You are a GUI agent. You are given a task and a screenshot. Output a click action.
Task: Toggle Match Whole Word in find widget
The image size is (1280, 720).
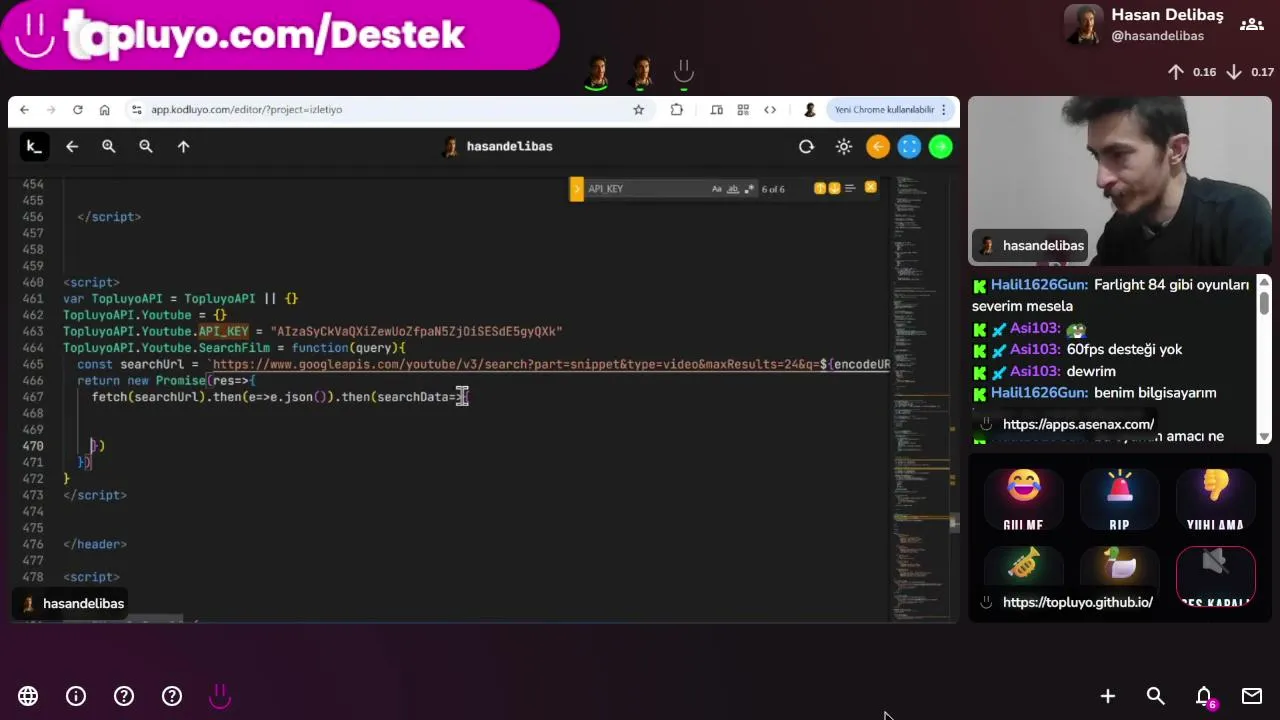click(732, 189)
